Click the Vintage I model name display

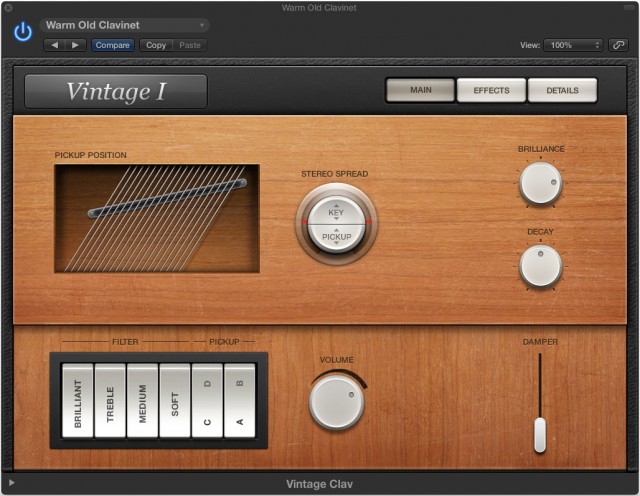116,91
